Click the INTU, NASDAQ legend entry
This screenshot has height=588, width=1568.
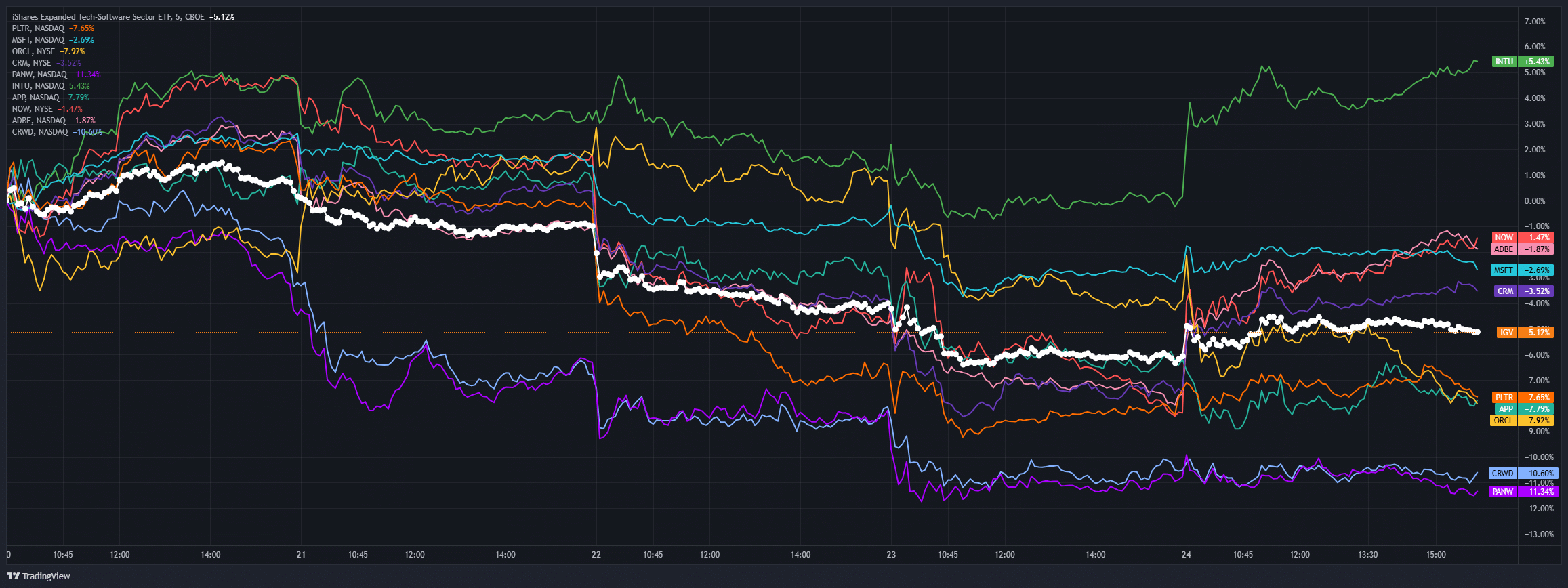pyautogui.click(x=51, y=86)
